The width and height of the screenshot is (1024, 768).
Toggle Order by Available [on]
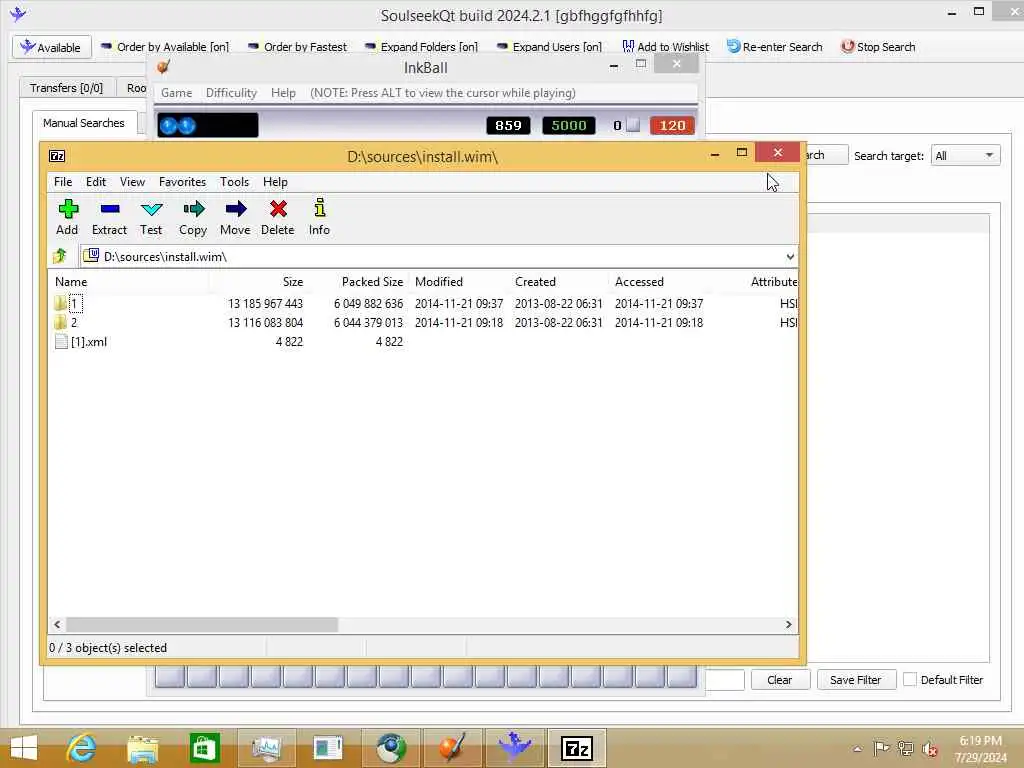[165, 47]
